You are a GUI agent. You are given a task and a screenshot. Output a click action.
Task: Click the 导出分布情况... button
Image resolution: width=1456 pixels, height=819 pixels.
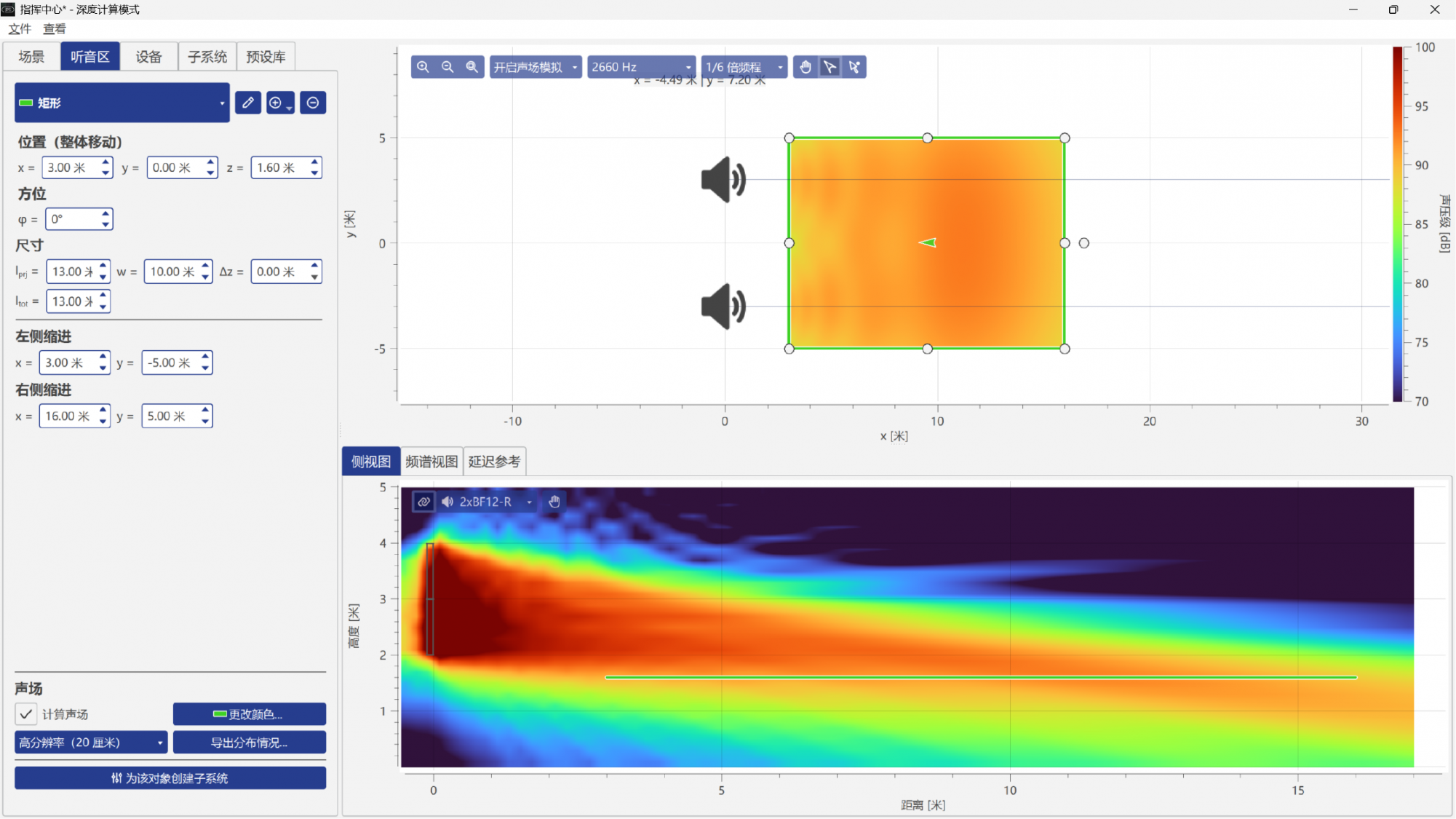250,743
